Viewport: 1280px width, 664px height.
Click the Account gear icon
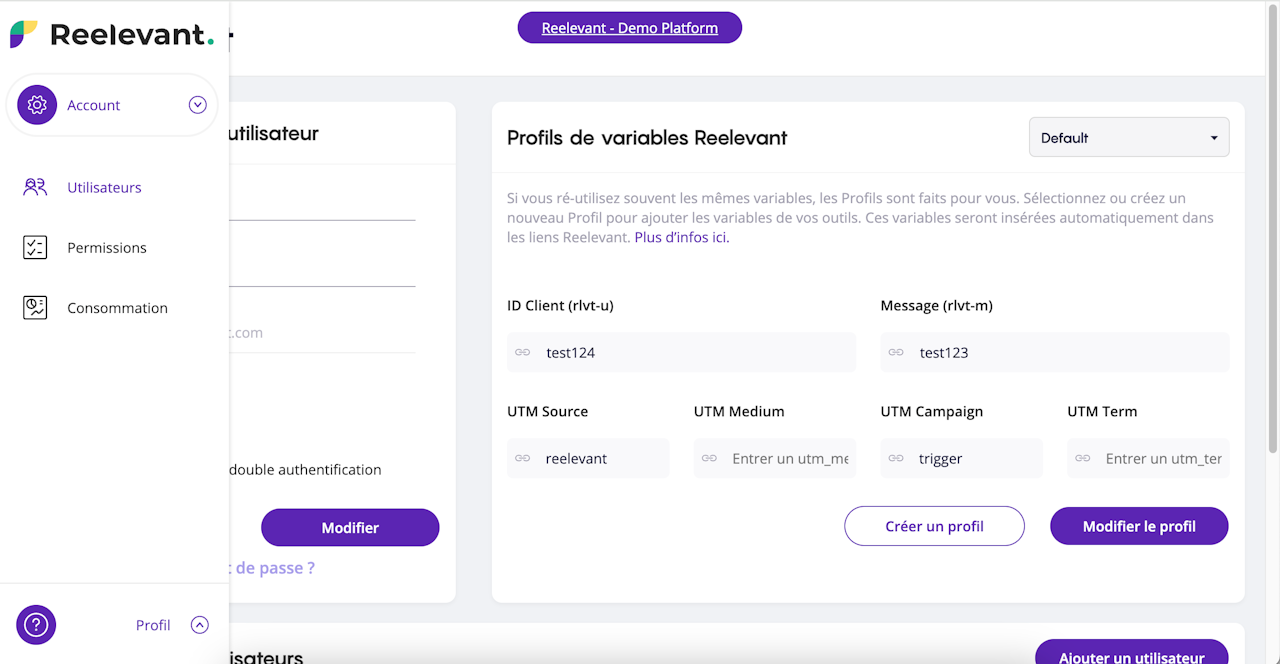tap(37, 105)
